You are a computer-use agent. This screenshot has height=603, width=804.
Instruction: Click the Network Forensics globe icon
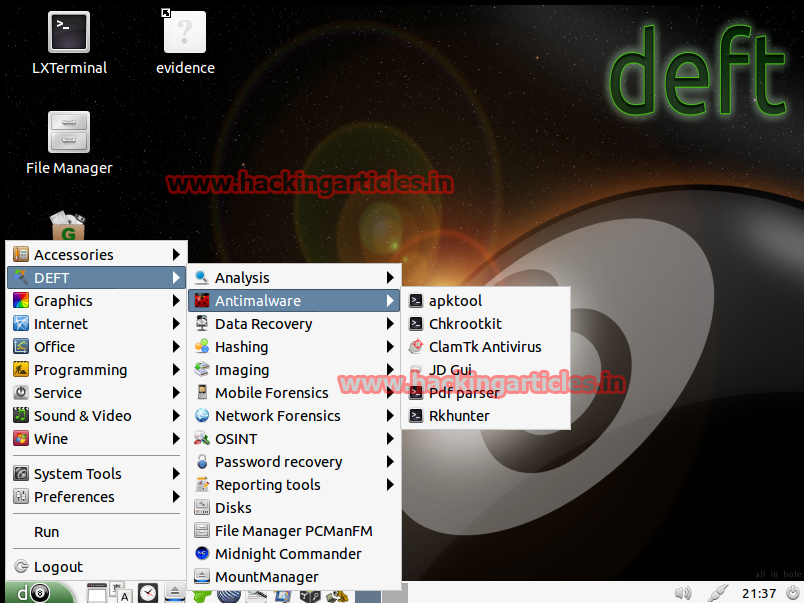(x=202, y=415)
